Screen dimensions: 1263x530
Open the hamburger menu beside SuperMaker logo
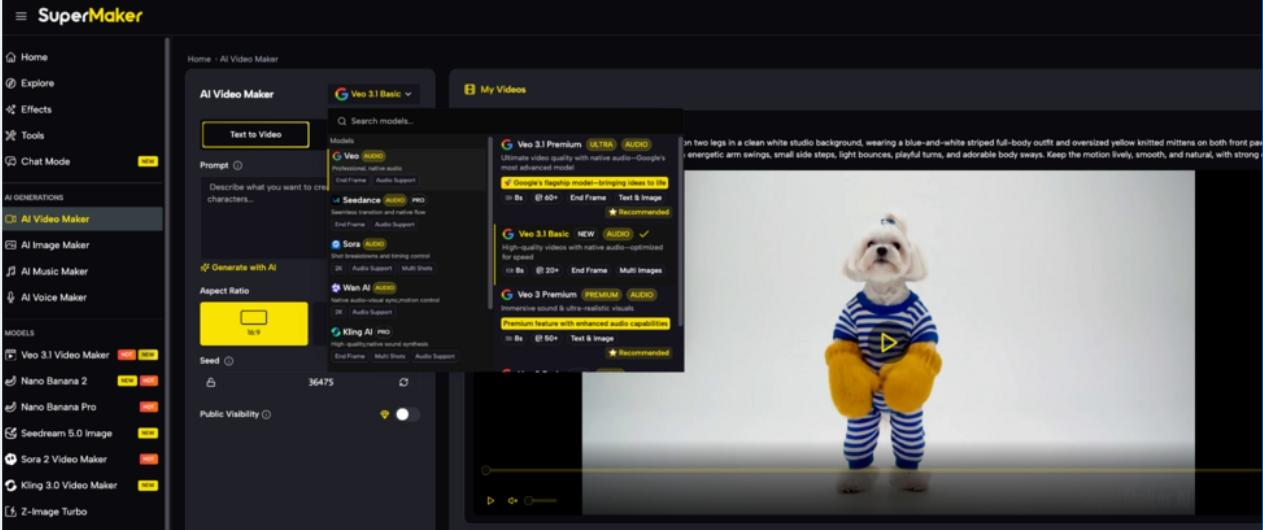pyautogui.click(x=21, y=16)
